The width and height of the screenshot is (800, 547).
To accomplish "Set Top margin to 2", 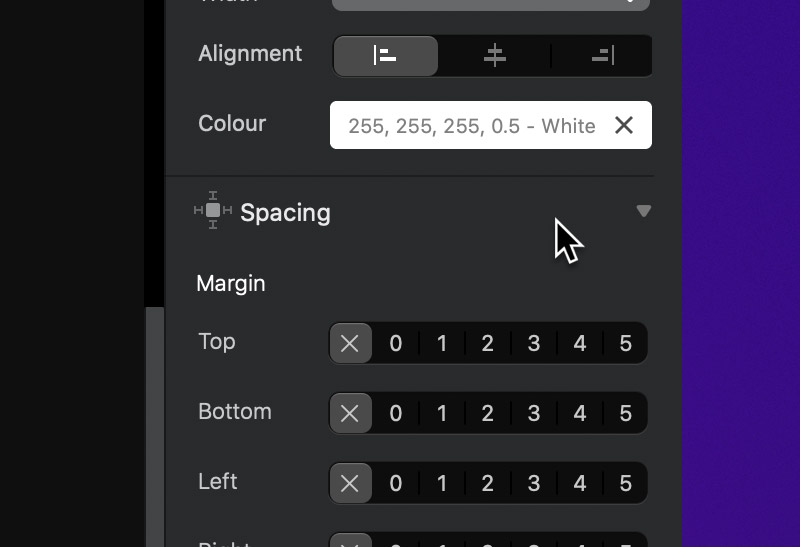I will [x=488, y=343].
